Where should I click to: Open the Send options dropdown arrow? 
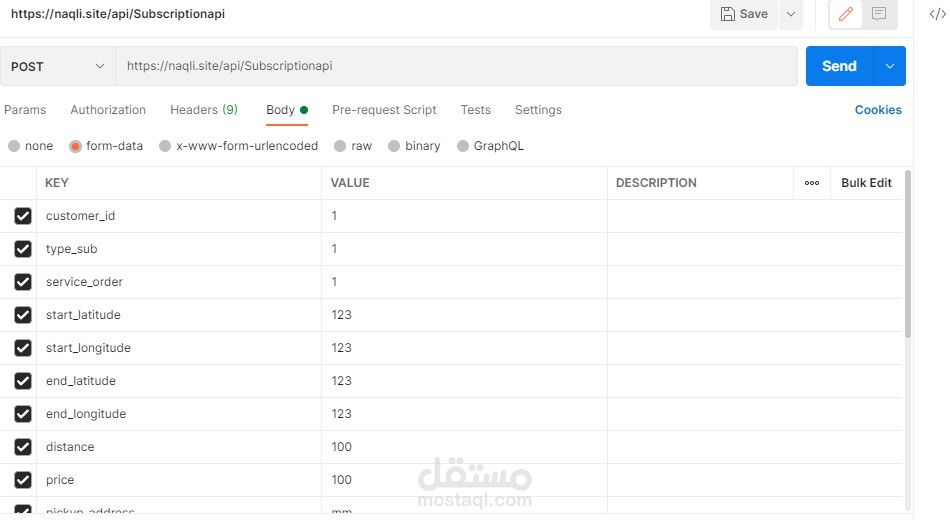click(889, 66)
